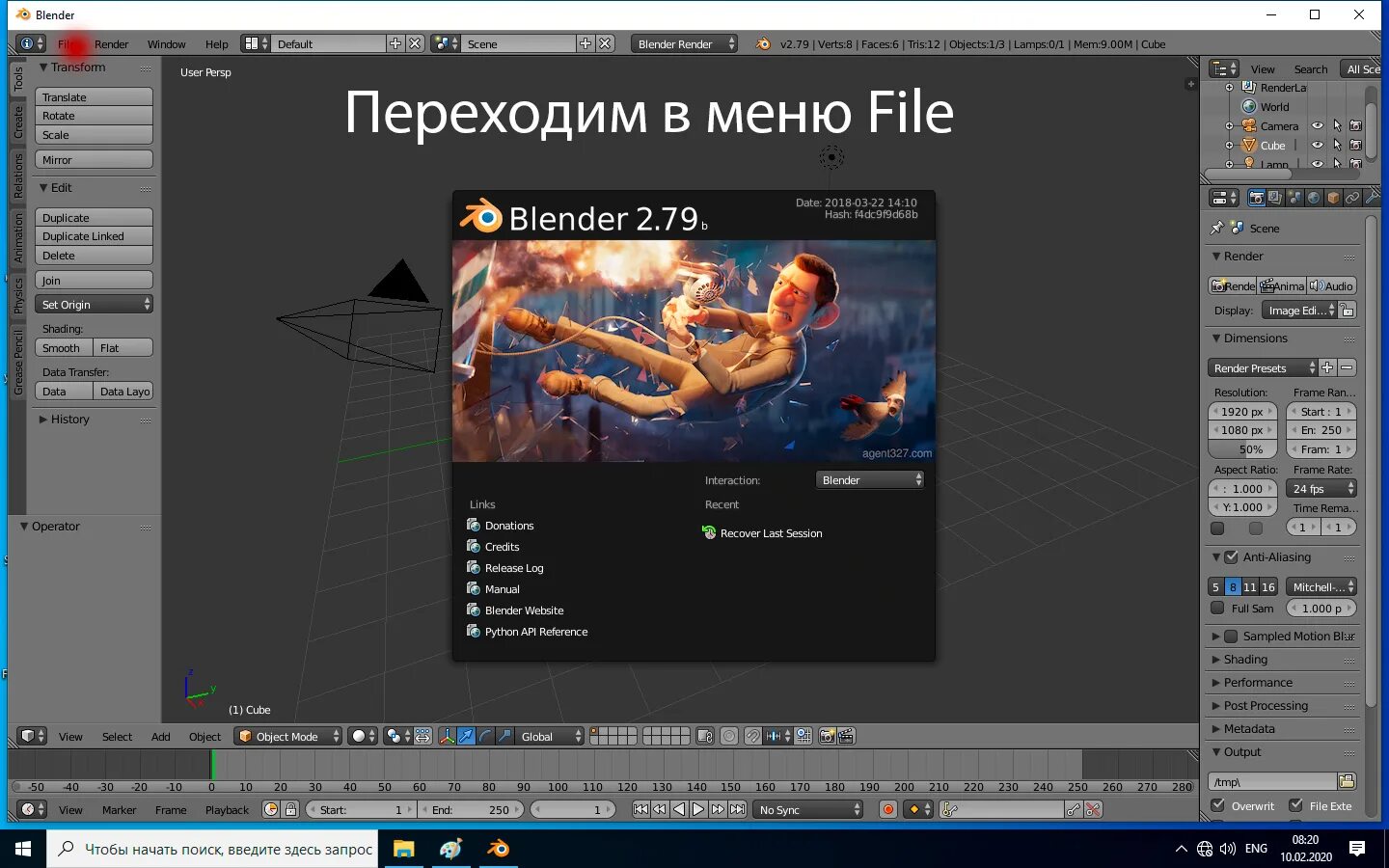The width and height of the screenshot is (1389, 868).
Task: Select the scale manipulator icon
Action: (x=504, y=736)
